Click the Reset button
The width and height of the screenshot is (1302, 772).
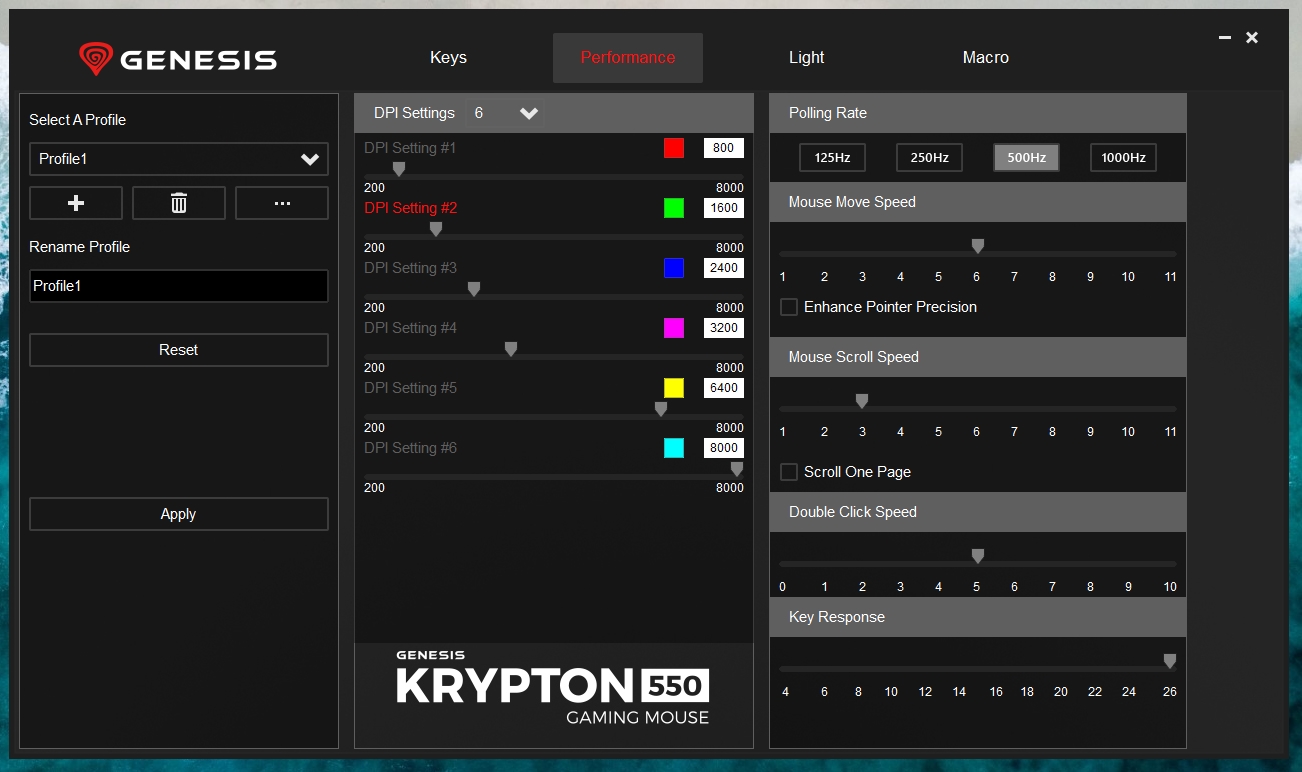click(x=179, y=350)
